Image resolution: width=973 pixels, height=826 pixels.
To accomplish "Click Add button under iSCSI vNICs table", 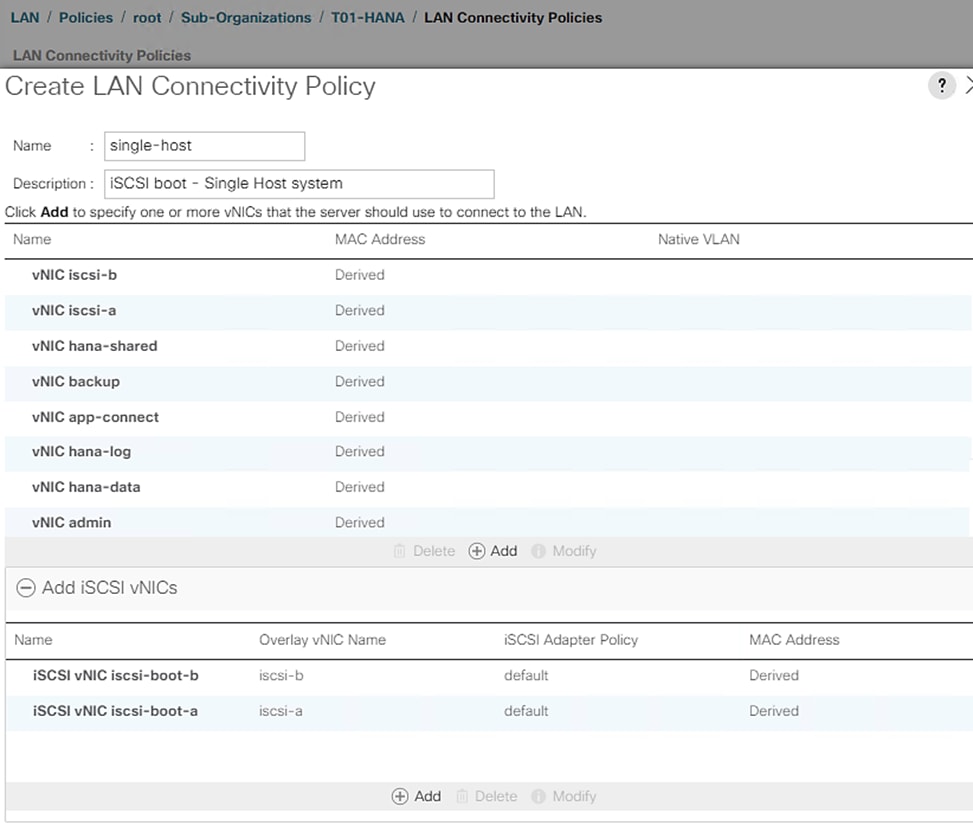I will (x=416, y=796).
